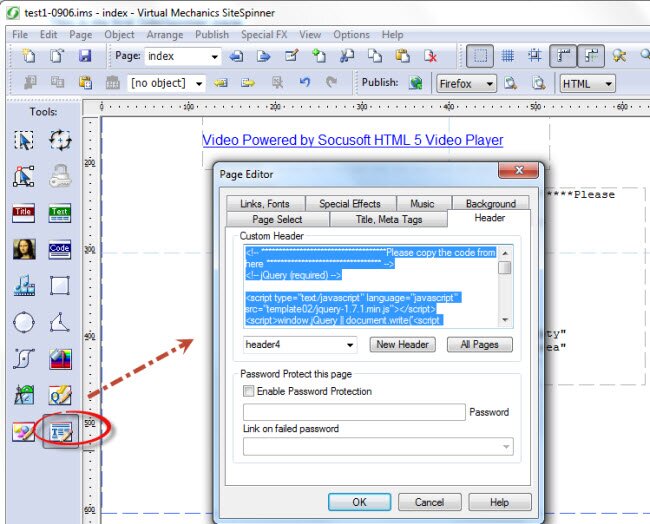Click in the Password input field
Image resolution: width=650 pixels, height=524 pixels.
click(x=354, y=412)
